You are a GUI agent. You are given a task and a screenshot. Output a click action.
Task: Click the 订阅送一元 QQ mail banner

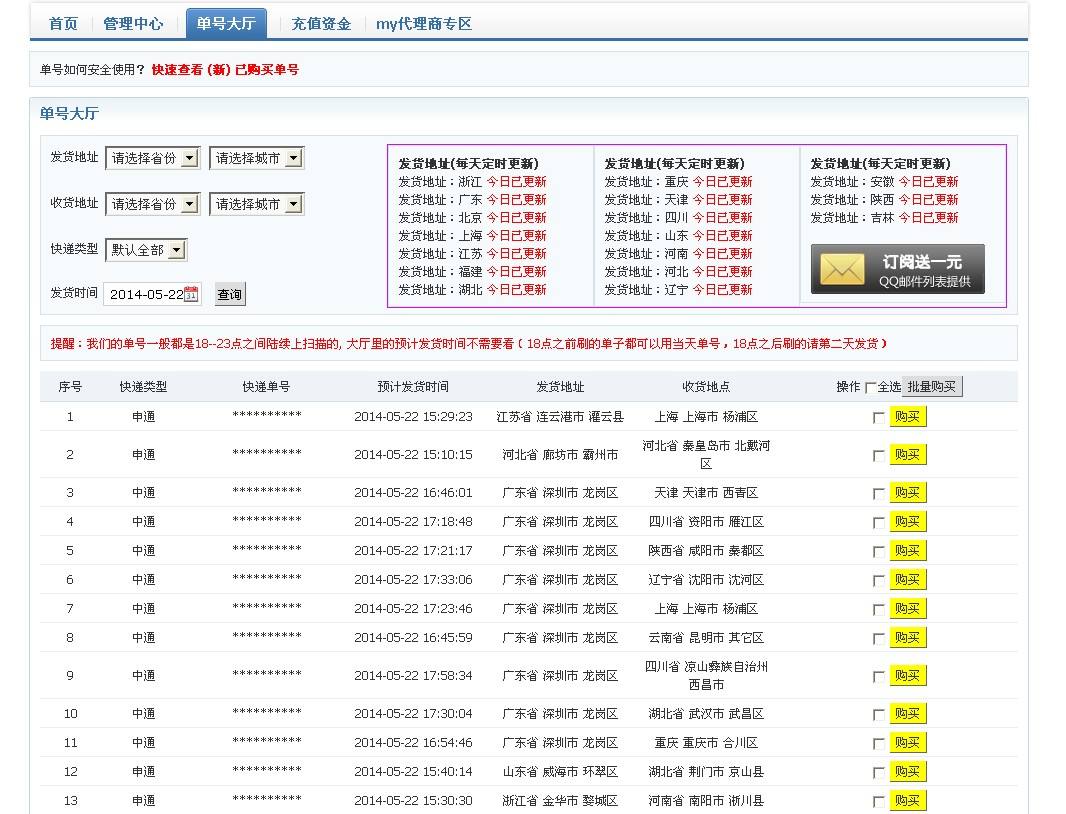tap(897, 269)
